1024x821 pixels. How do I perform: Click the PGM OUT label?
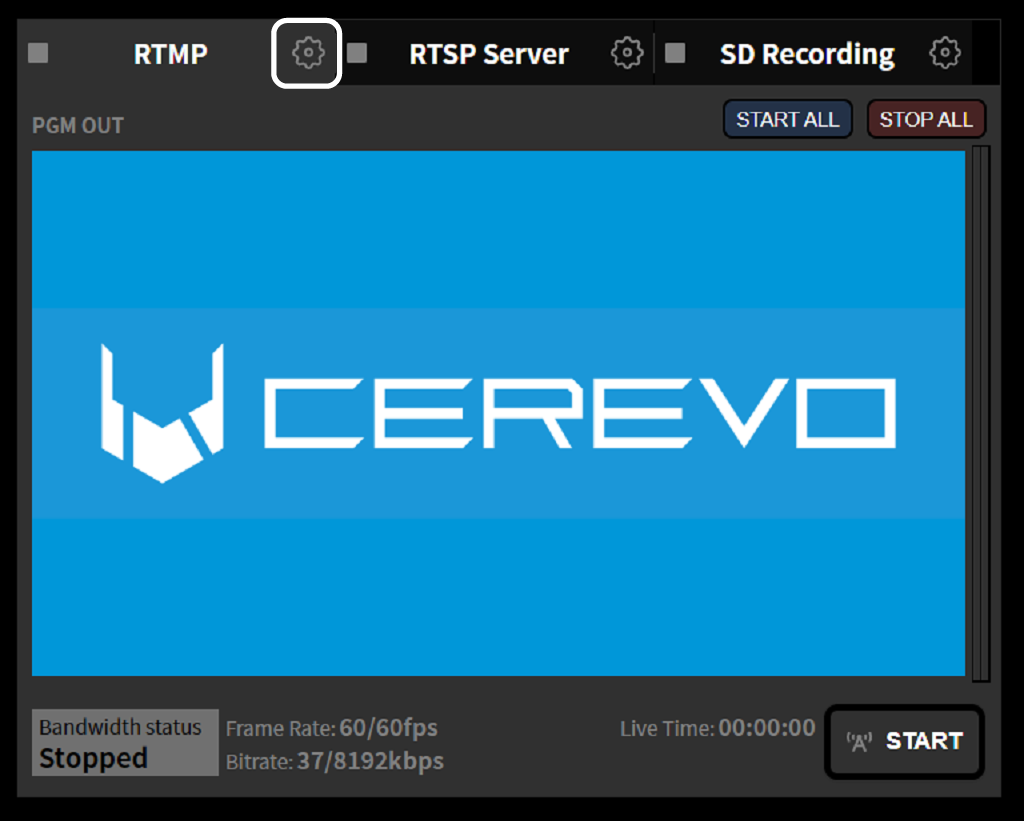click(x=78, y=125)
